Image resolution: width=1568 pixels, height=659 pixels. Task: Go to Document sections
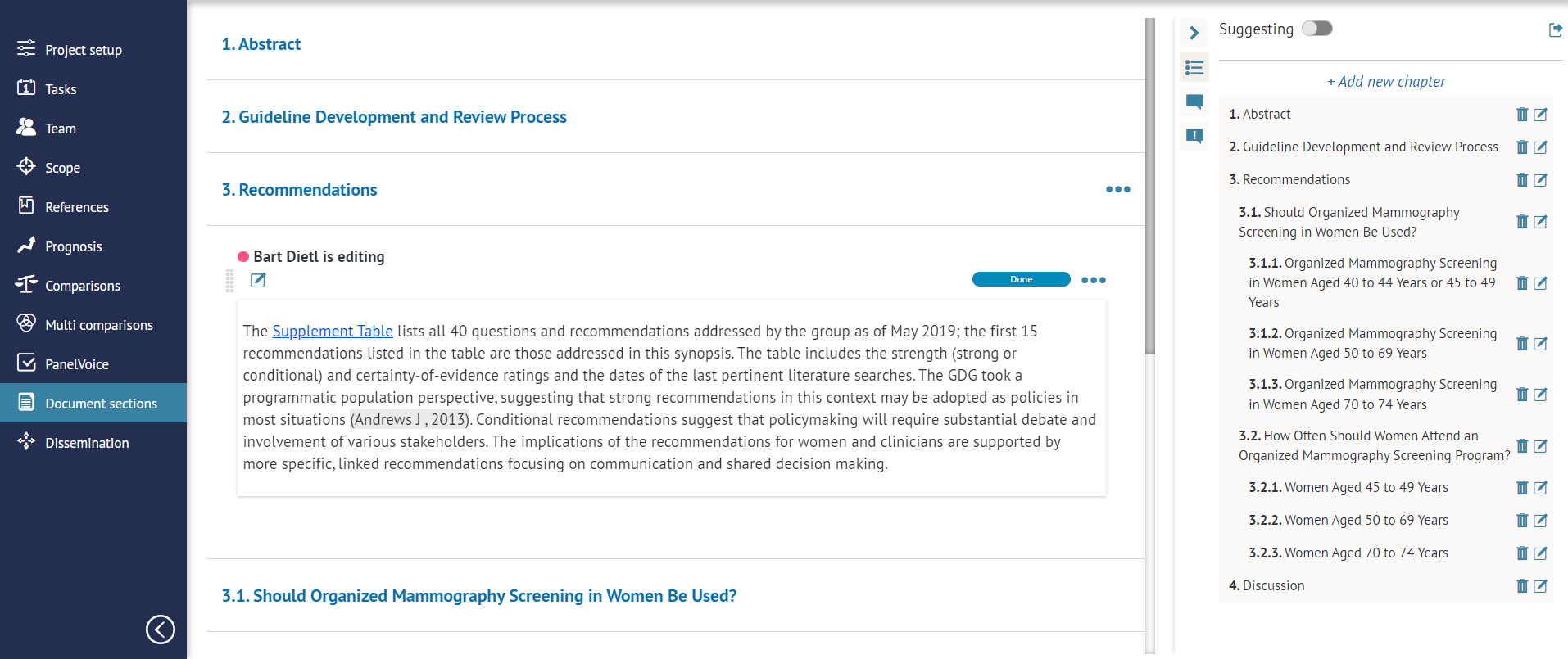coord(100,403)
